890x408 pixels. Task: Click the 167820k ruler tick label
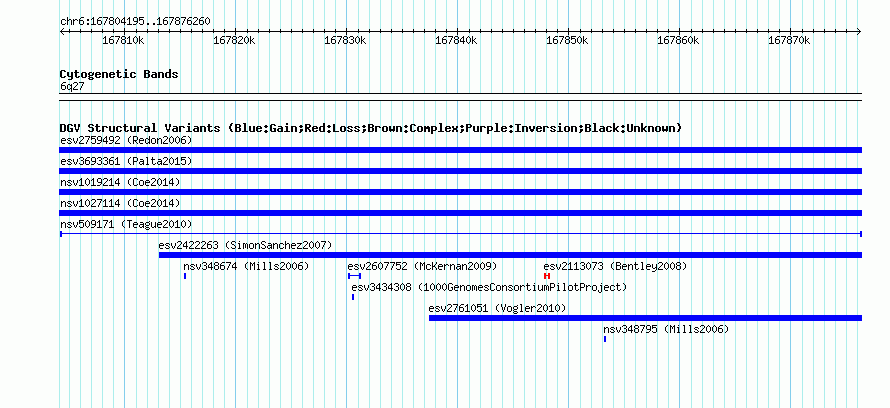coord(234,41)
